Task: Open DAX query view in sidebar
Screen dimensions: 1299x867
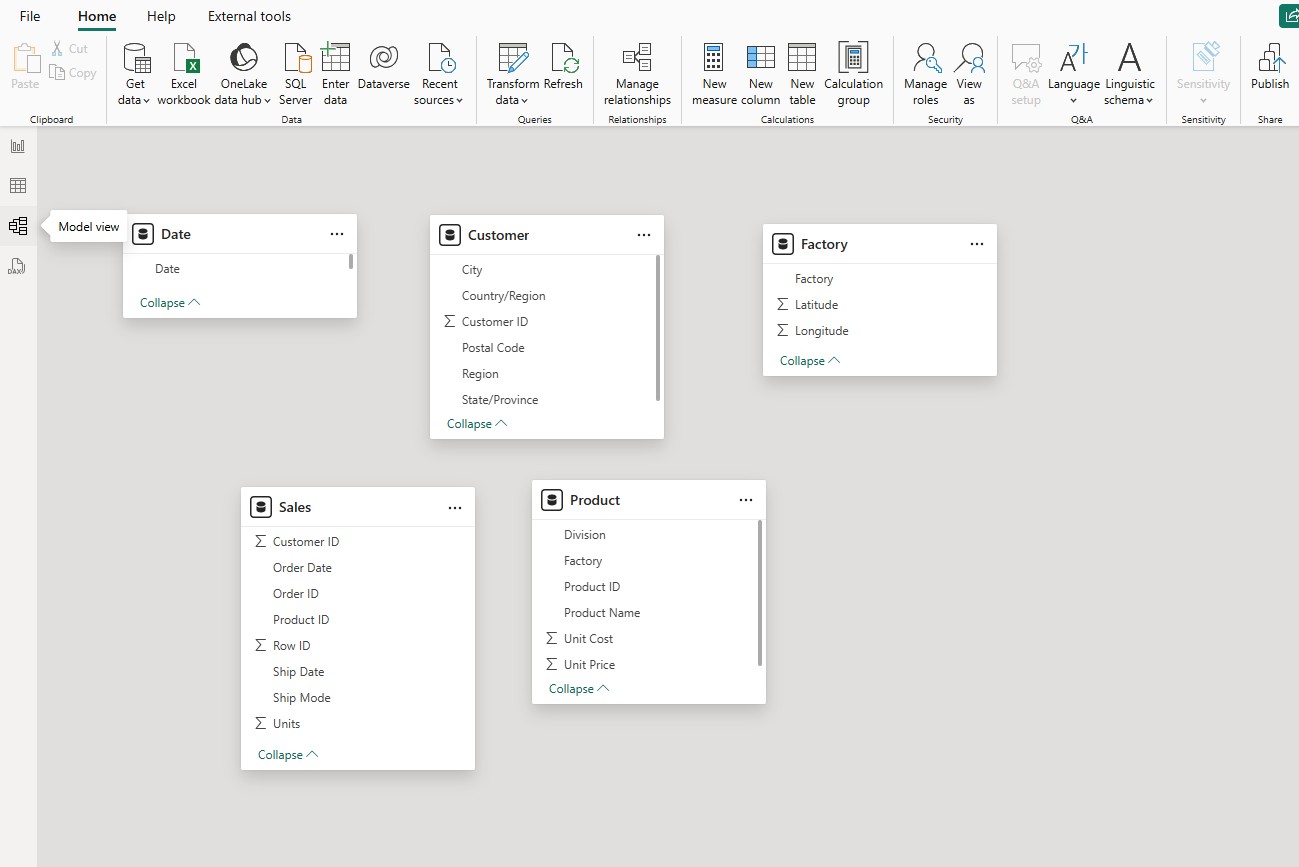Action: click(x=18, y=266)
